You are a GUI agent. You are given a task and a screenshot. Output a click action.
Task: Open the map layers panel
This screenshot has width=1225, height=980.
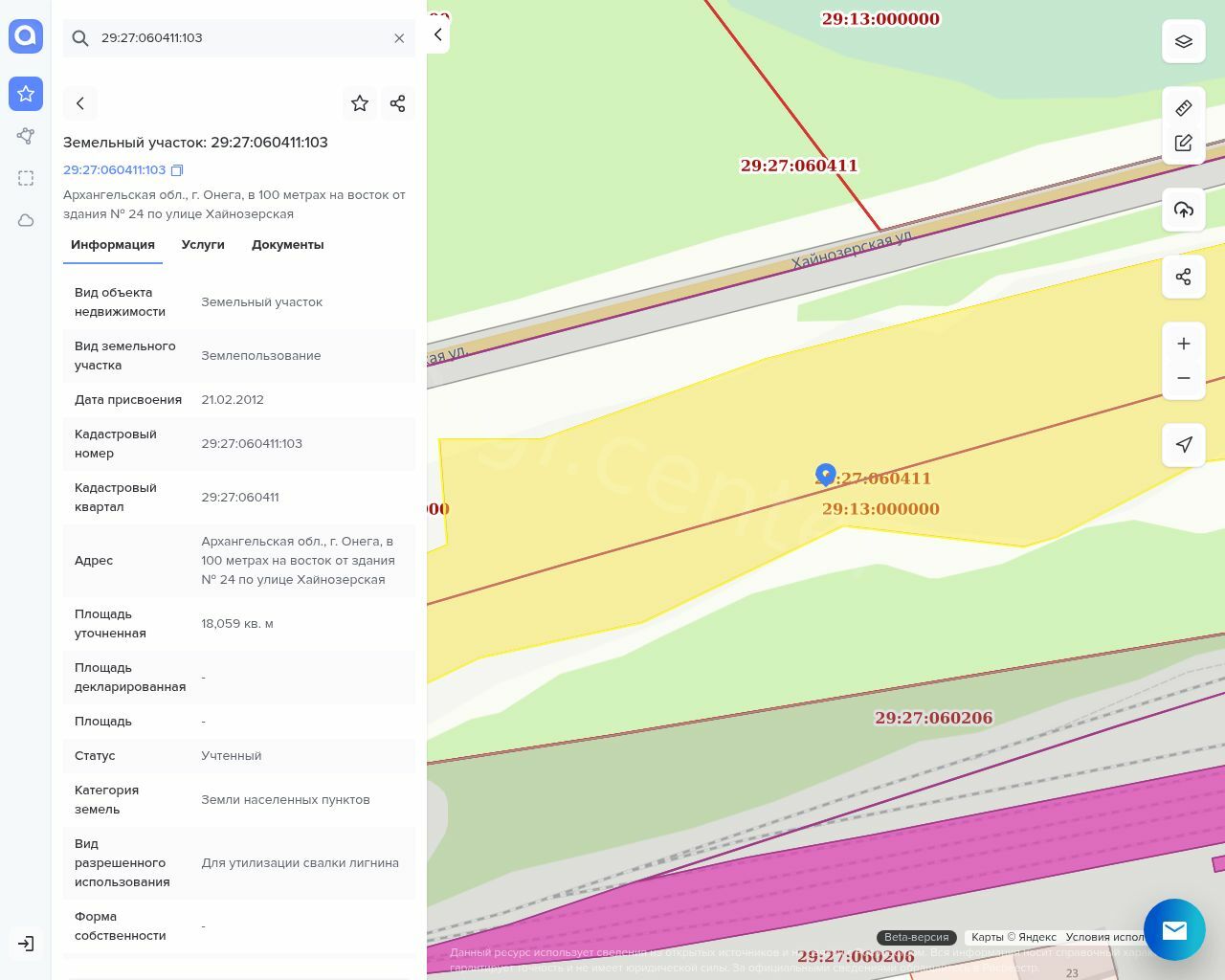1183,42
